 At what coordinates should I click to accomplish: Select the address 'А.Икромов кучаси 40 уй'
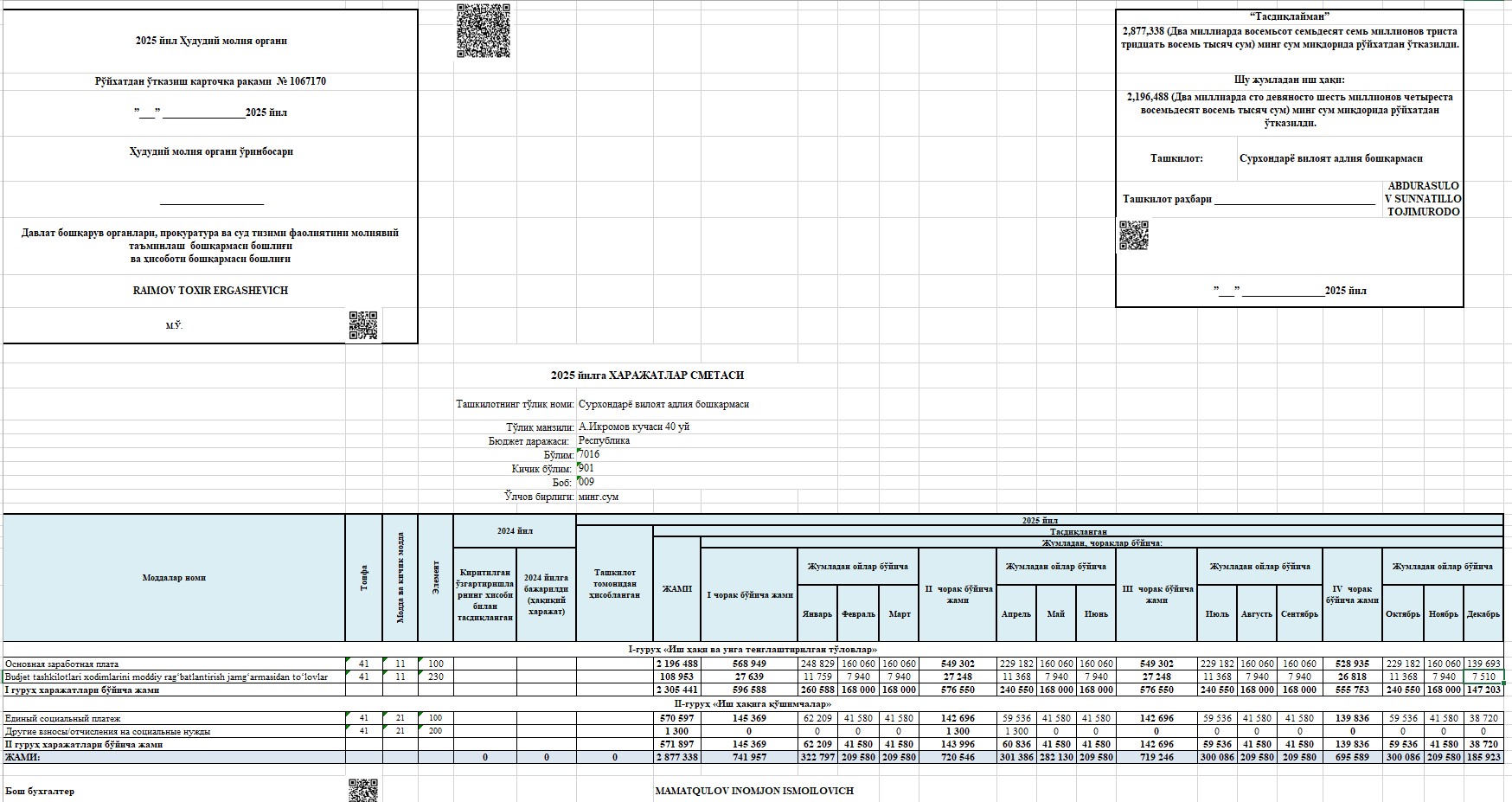pyautogui.click(x=634, y=427)
